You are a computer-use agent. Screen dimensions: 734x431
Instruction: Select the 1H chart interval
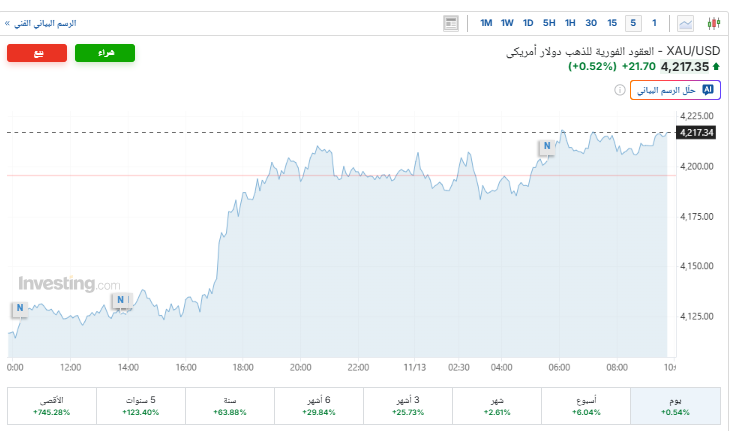(x=570, y=23)
